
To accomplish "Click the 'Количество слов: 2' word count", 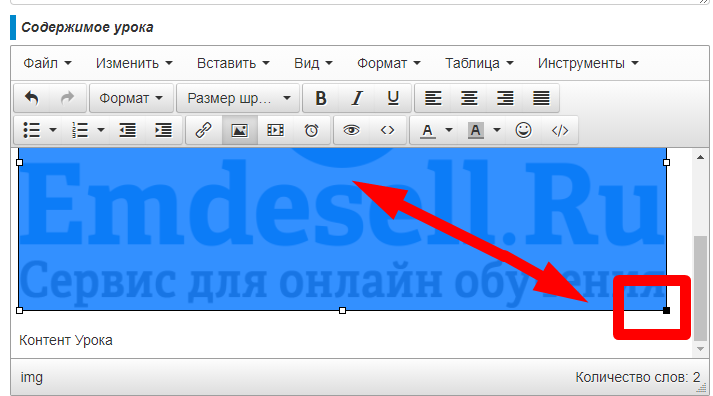I will (x=638, y=377).
